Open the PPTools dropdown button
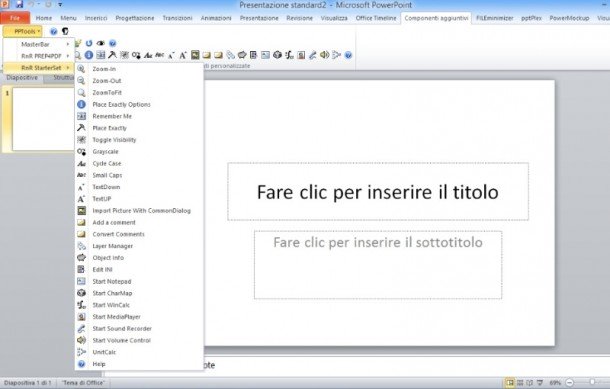The height and width of the screenshot is (389, 610). [x=23, y=31]
